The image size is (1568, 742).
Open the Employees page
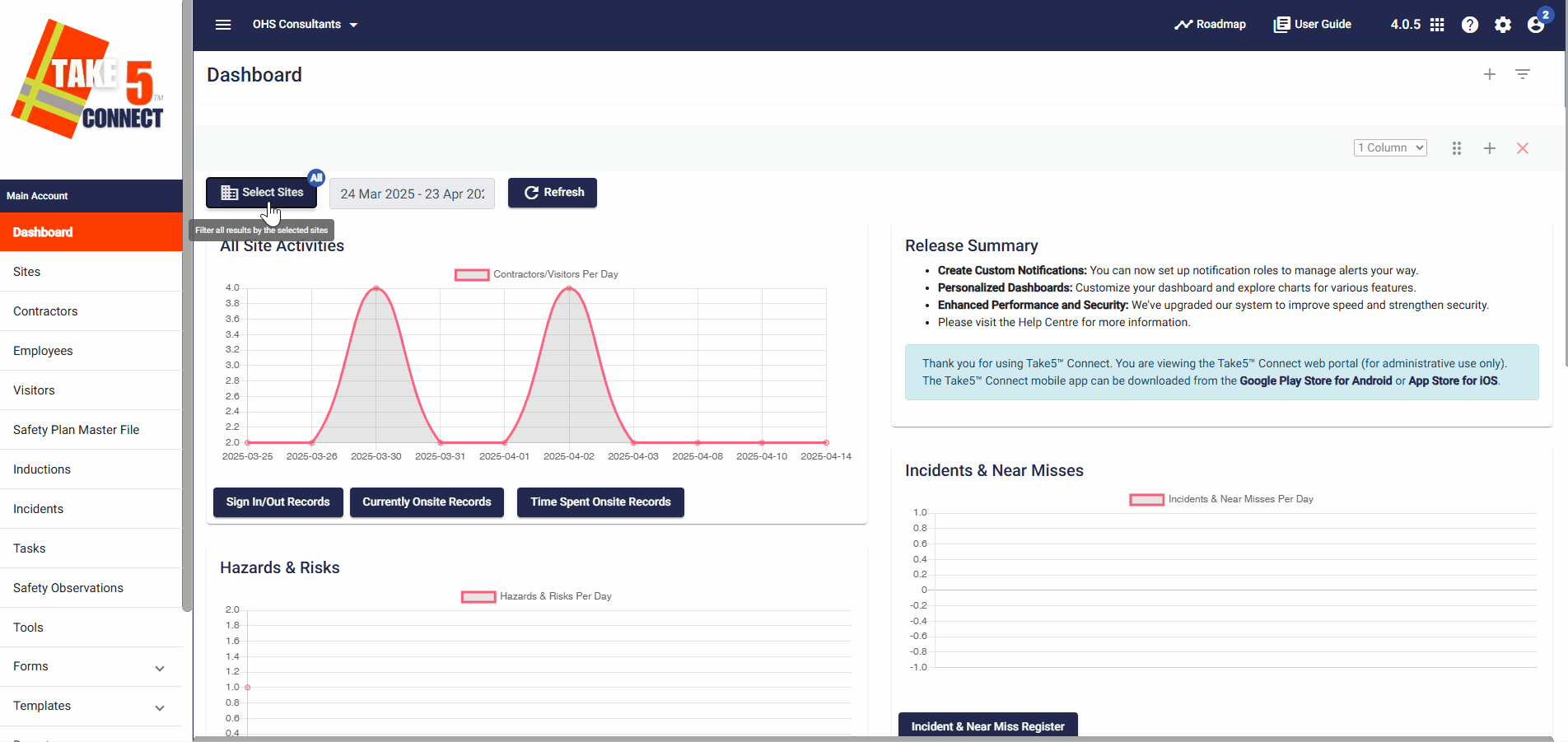click(91, 351)
